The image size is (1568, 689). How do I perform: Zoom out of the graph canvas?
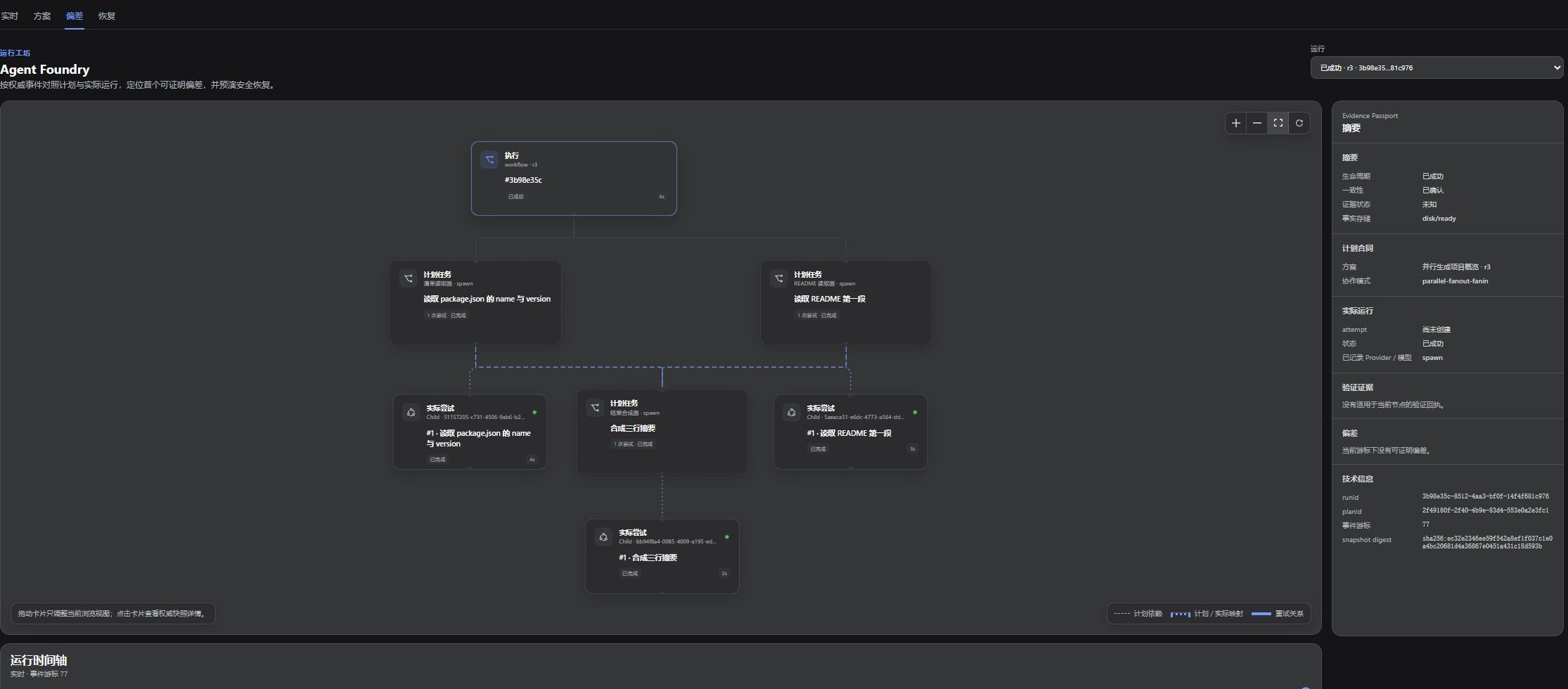[x=1257, y=123]
